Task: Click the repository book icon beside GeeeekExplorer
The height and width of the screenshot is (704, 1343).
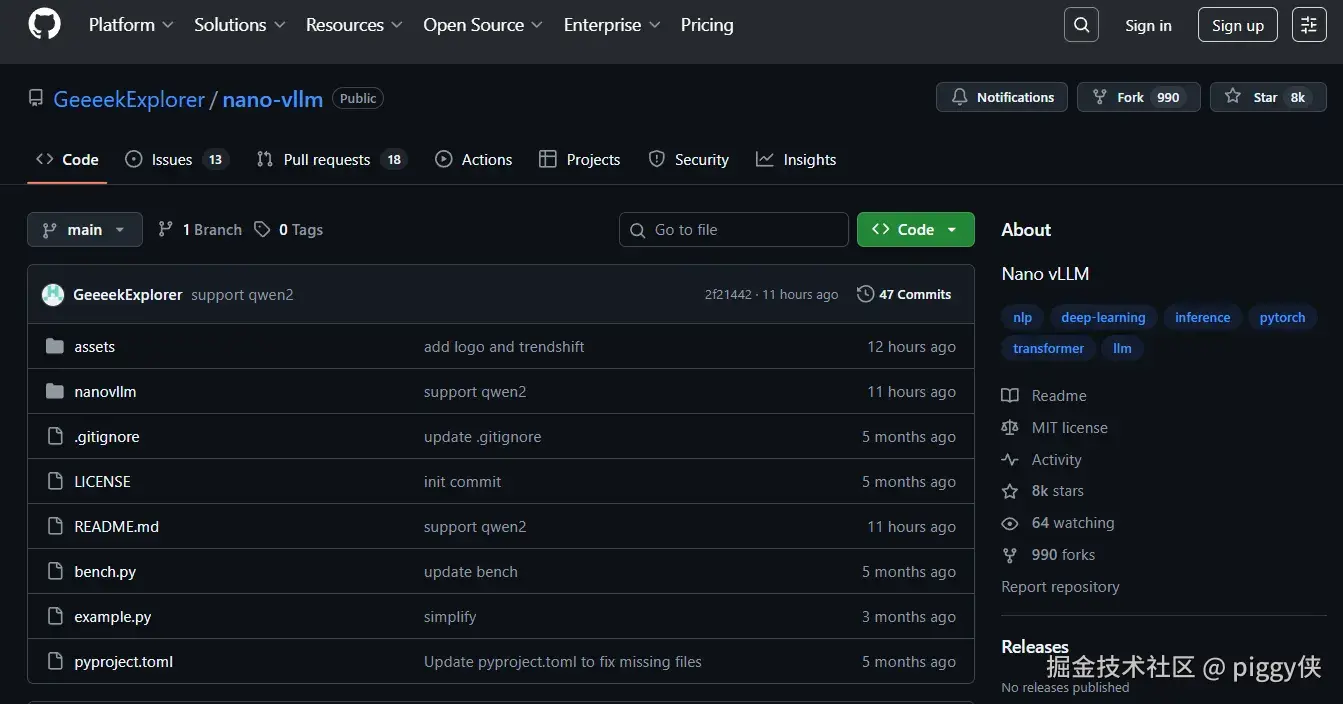Action: click(x=36, y=98)
